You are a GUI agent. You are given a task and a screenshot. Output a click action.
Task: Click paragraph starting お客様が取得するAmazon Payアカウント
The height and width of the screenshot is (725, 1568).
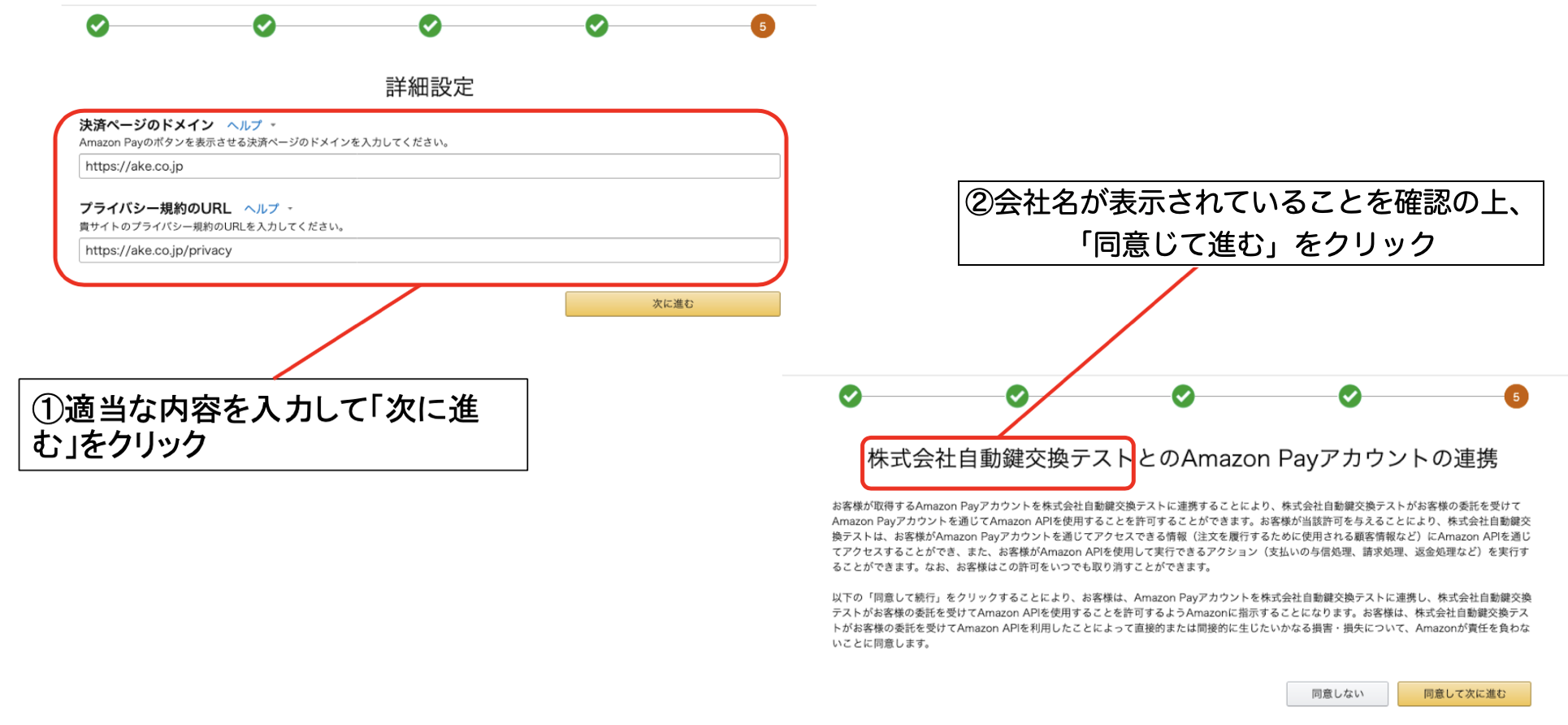click(x=1181, y=536)
